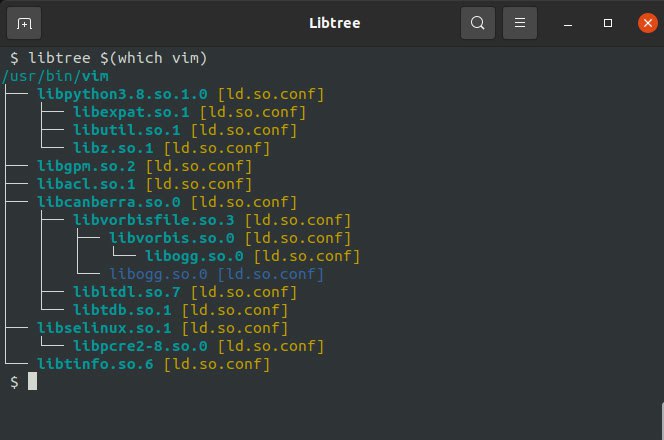This screenshot has height=440, width=664.
Task: Click the search magnifier icon
Action: click(x=478, y=22)
